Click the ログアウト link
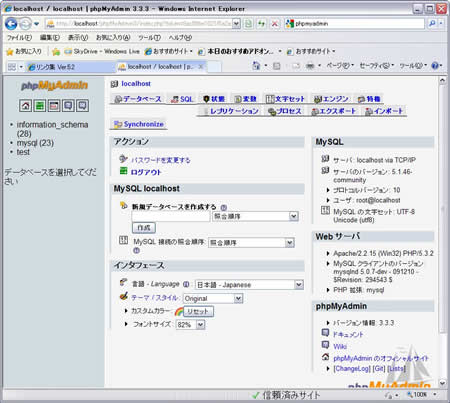This screenshot has height=403, width=450. [x=146, y=172]
